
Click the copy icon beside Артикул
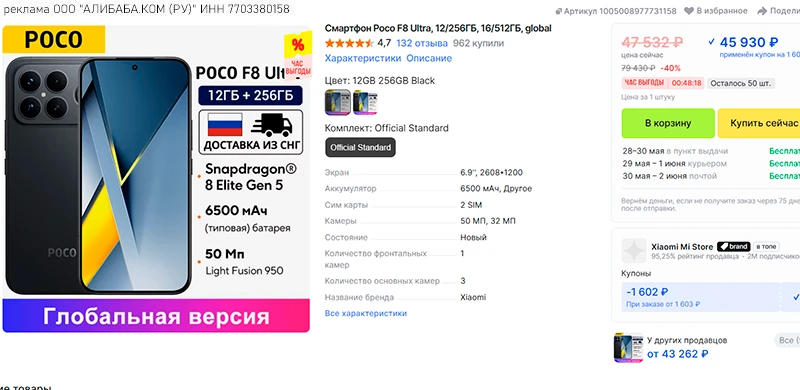tap(559, 11)
